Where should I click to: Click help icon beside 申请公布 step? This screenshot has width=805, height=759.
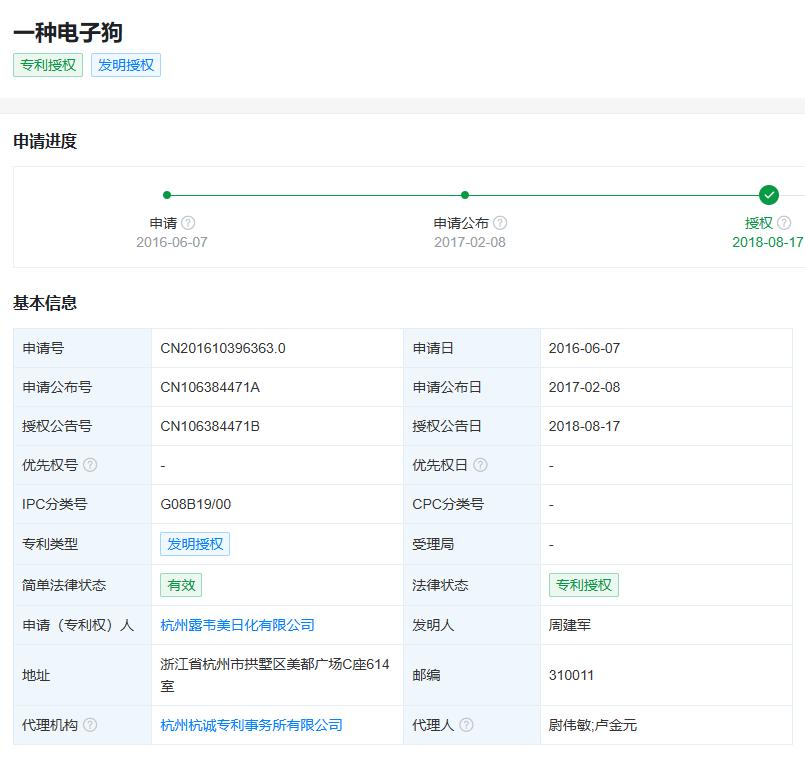(500, 223)
